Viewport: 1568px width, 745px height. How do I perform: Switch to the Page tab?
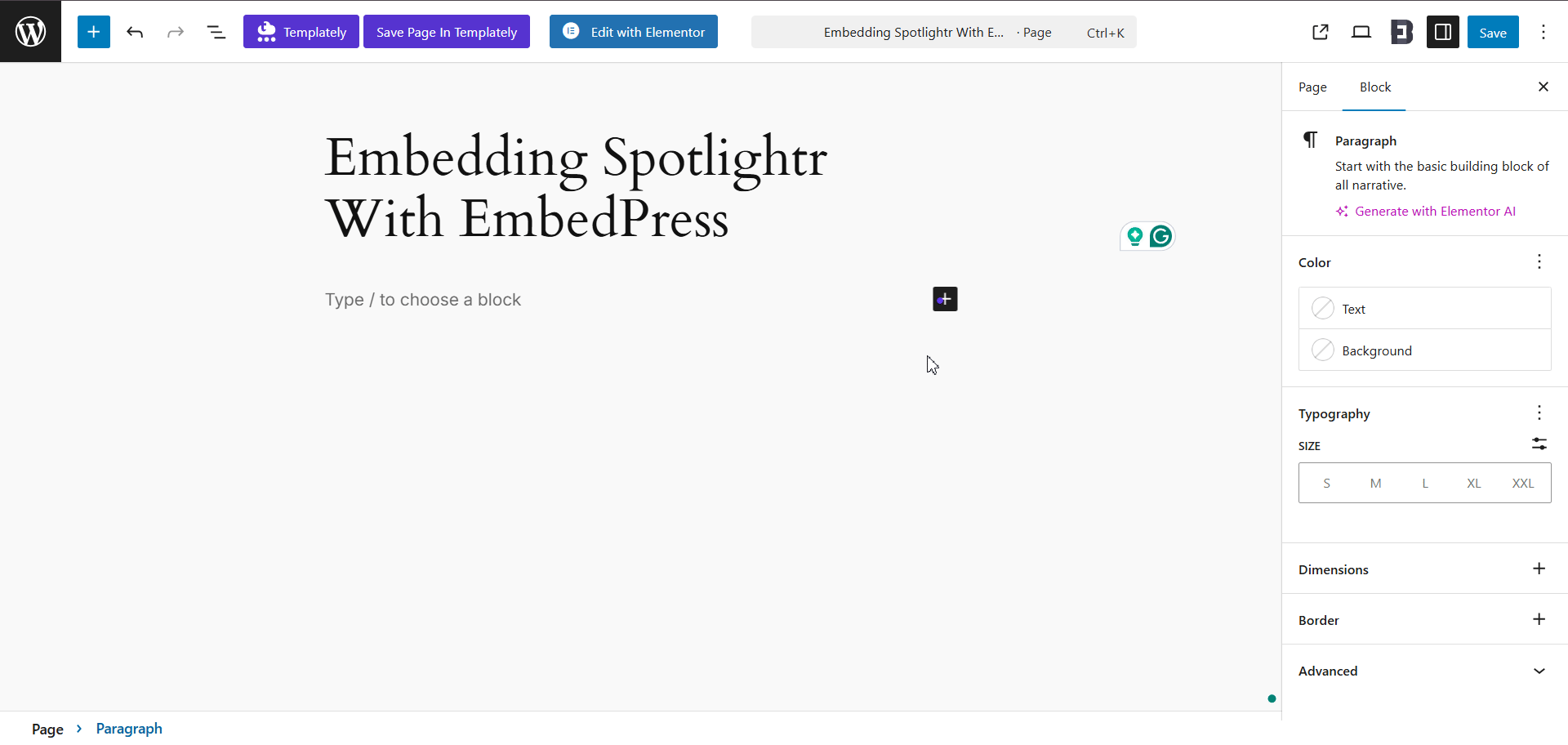[x=1312, y=87]
